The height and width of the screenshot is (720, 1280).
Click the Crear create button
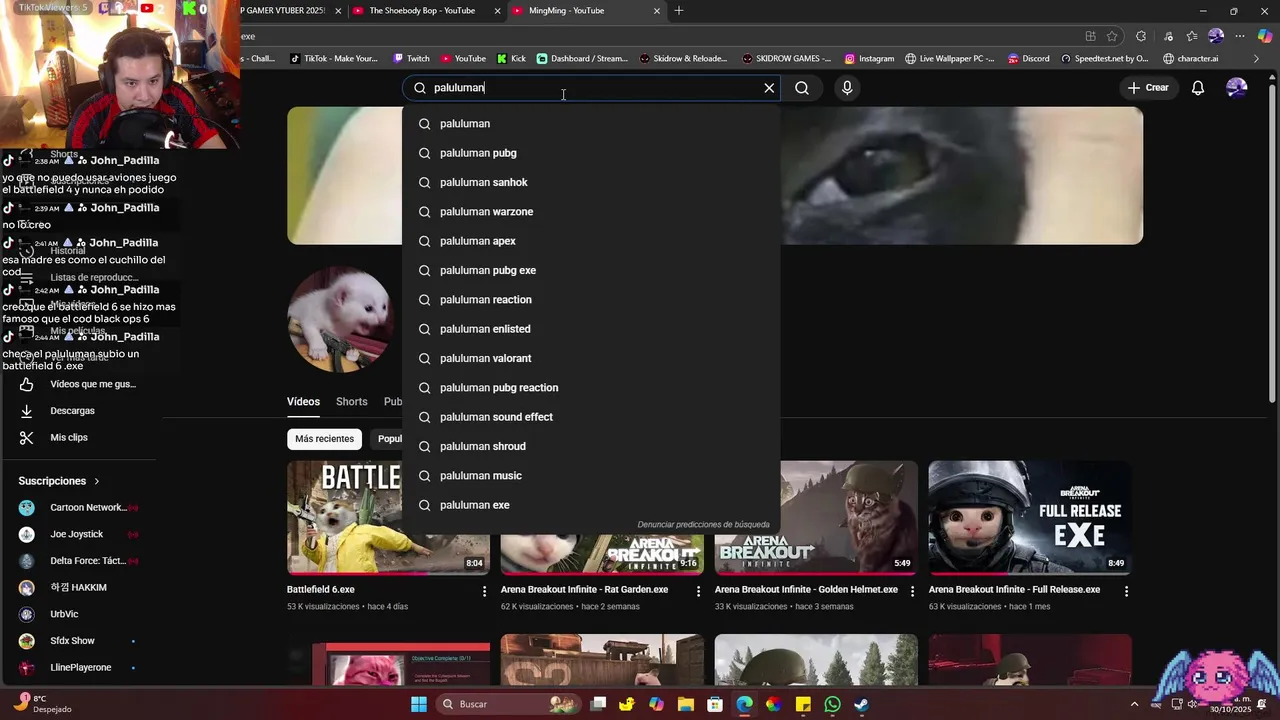(x=1148, y=88)
